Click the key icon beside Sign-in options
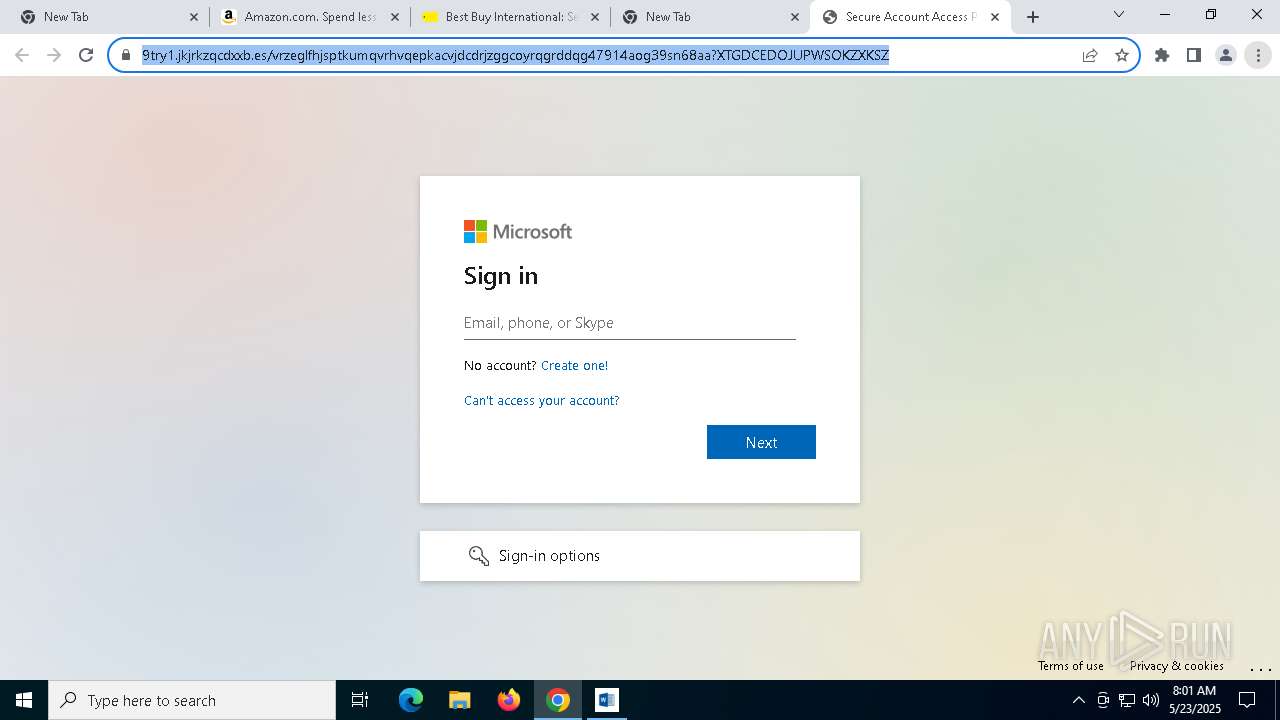Viewport: 1280px width, 720px height. [x=479, y=556]
